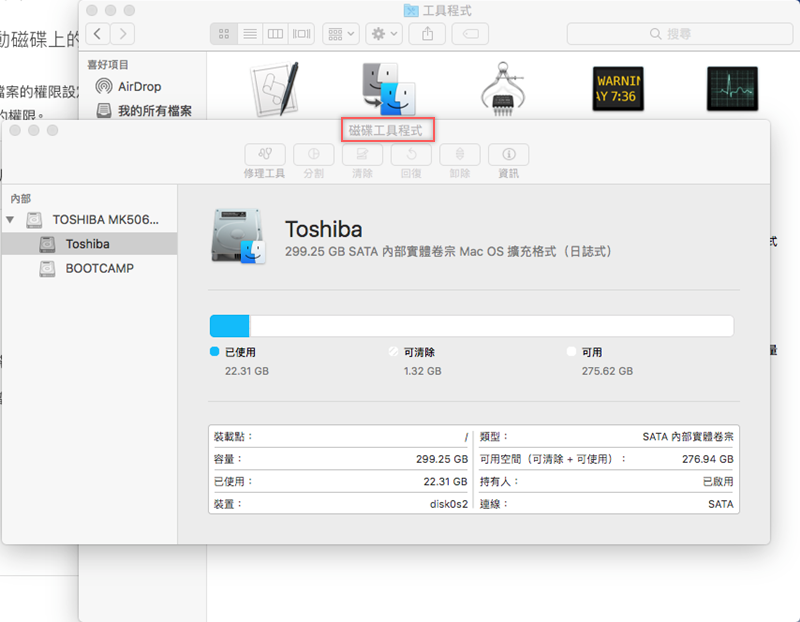Click the Erase (清除) toolbar icon

coord(362,155)
